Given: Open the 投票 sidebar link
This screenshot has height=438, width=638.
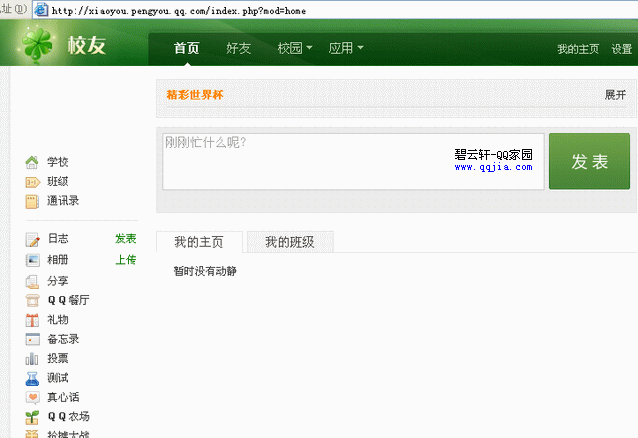Looking at the screenshot, I should (58, 358).
